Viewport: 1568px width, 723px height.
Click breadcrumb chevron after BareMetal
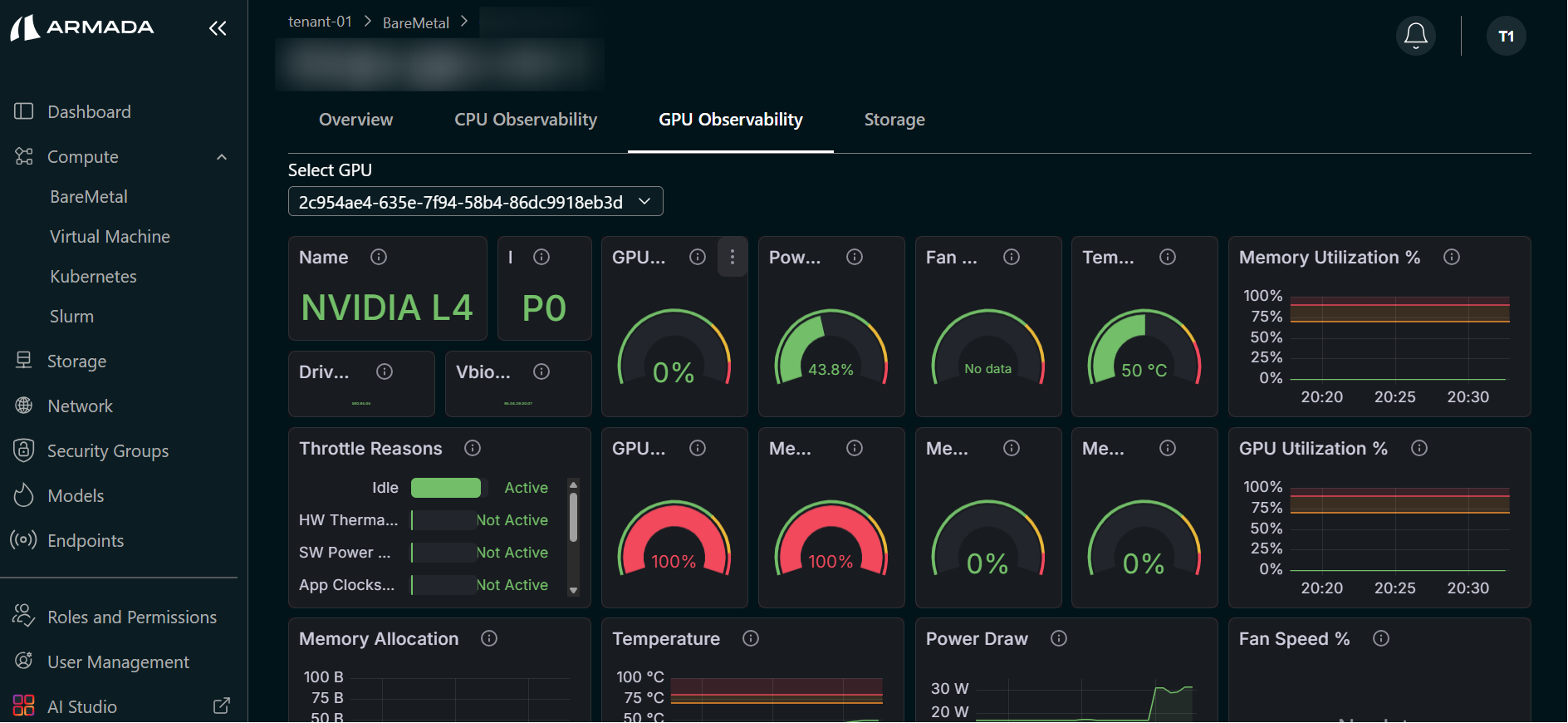pyautogui.click(x=464, y=22)
